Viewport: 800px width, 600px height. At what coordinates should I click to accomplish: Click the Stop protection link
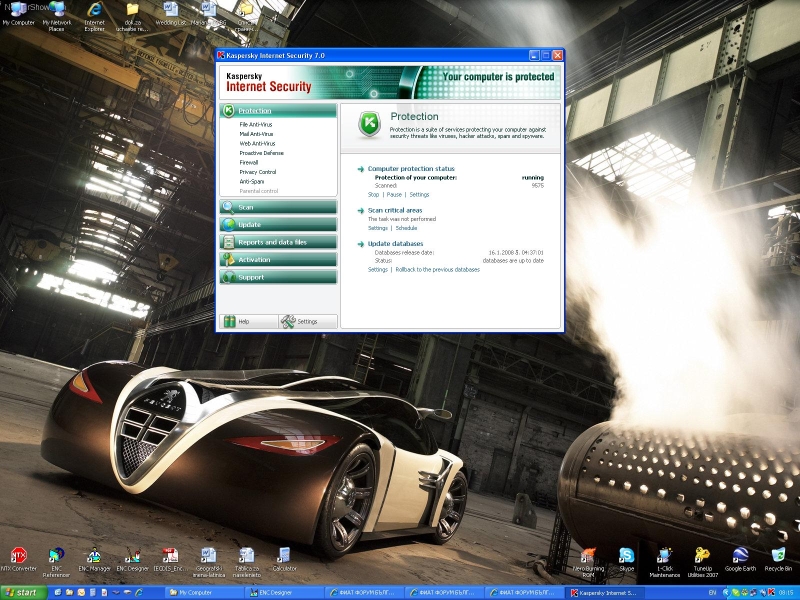click(373, 194)
